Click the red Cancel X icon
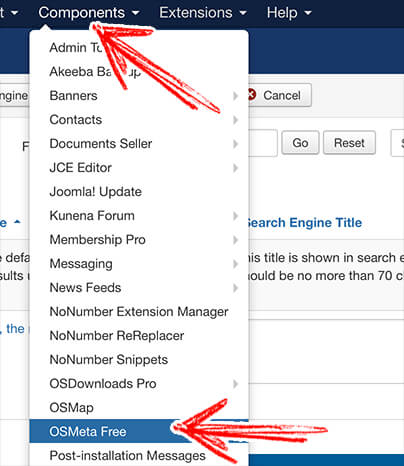404x466 pixels. (x=252, y=95)
